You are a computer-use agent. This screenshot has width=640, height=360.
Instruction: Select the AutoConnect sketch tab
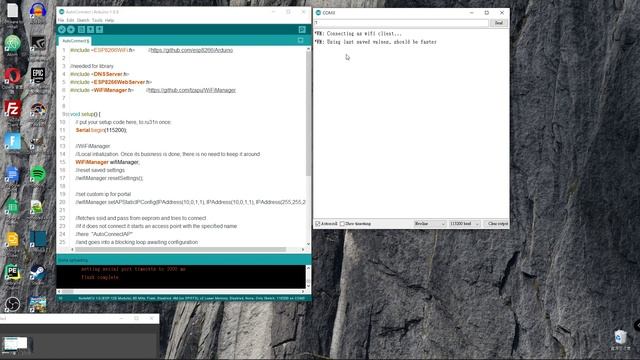(75, 41)
